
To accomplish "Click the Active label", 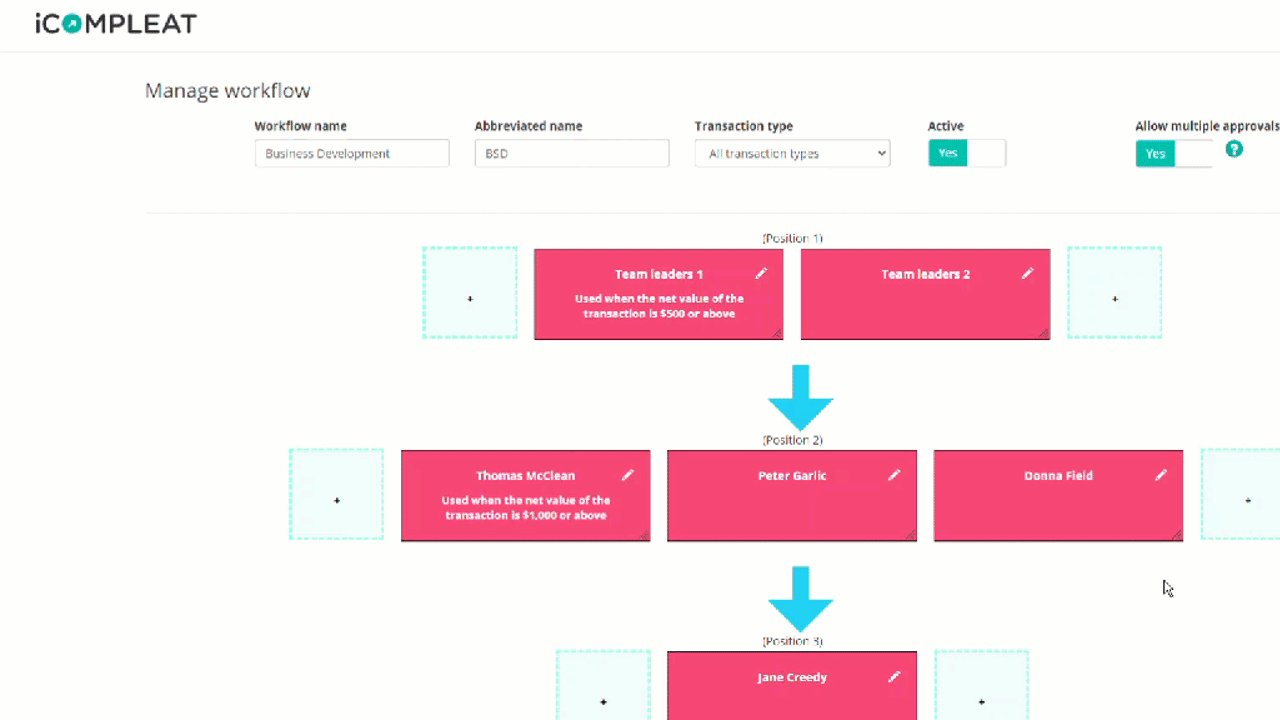I will [946, 126].
